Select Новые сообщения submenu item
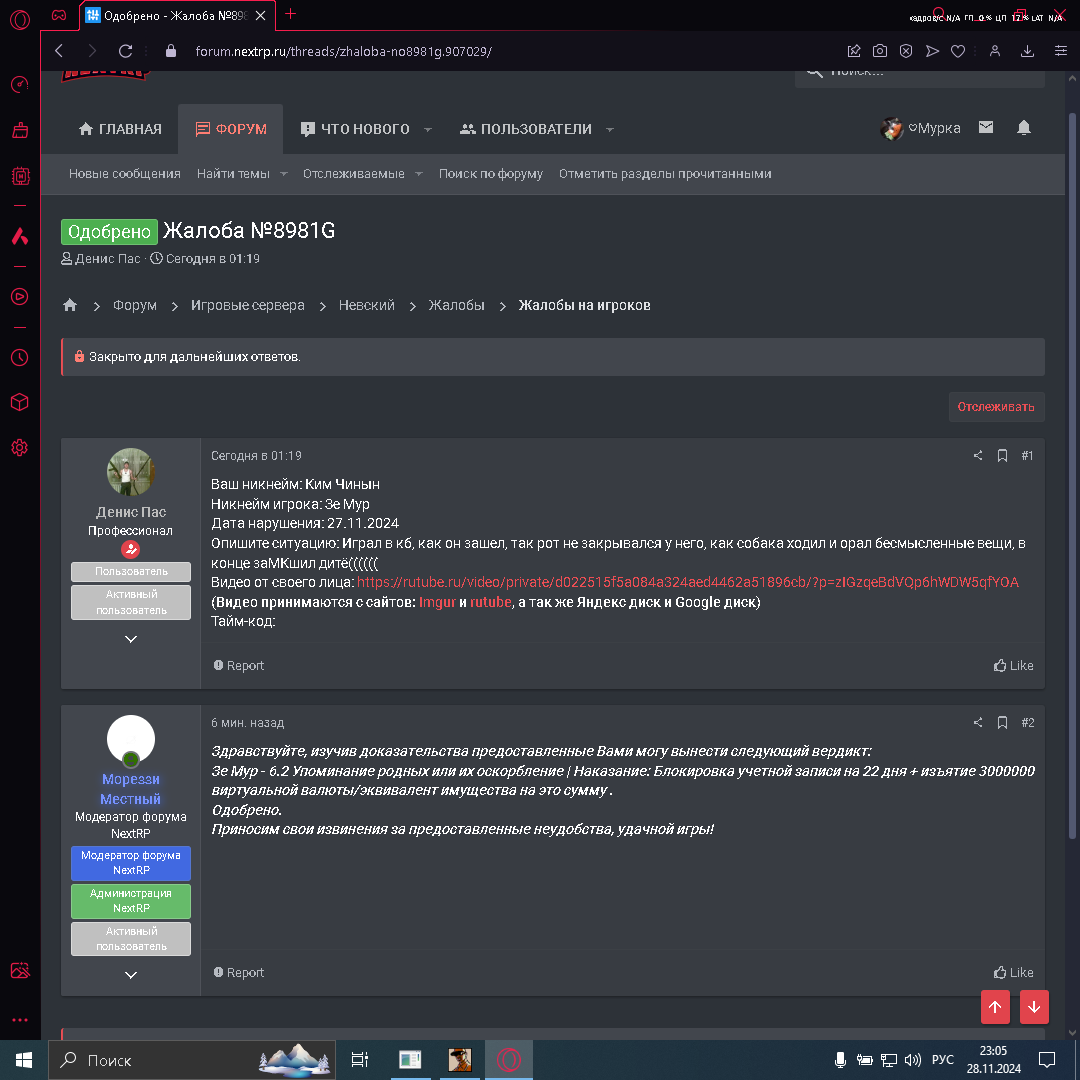 [125, 174]
